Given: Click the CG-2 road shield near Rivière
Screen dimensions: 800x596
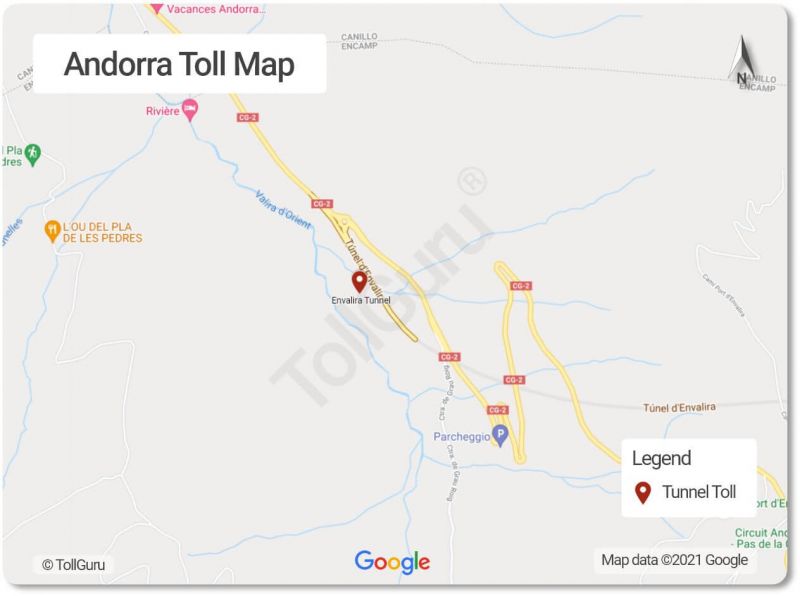Looking at the screenshot, I should (247, 117).
